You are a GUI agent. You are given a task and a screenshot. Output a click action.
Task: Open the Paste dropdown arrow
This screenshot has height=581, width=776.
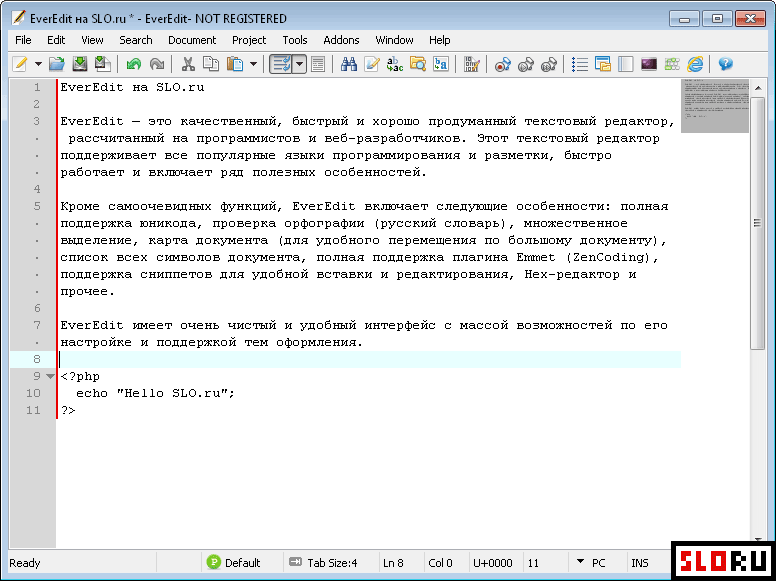(253, 64)
